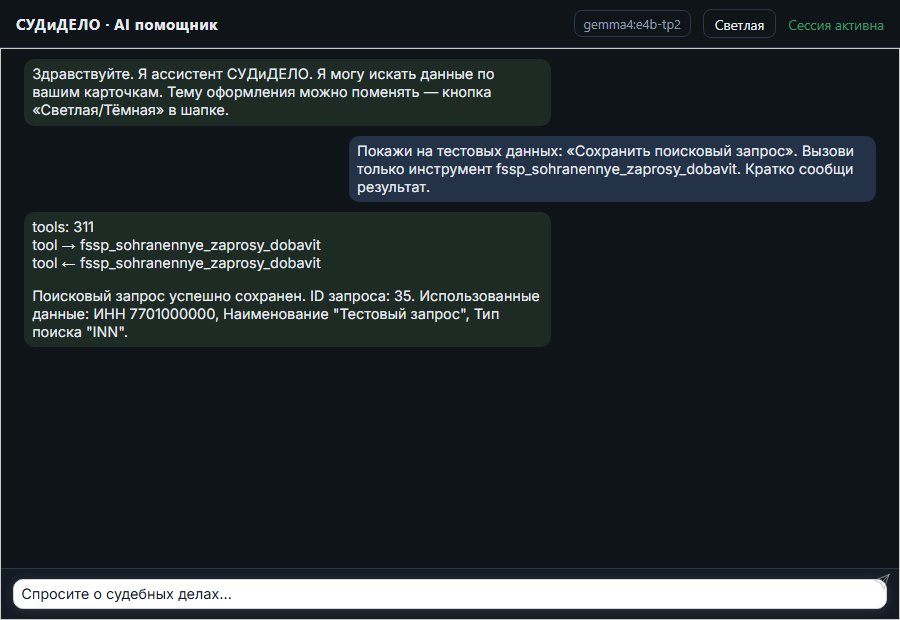Switch theme with the Светлая button

(x=739, y=25)
